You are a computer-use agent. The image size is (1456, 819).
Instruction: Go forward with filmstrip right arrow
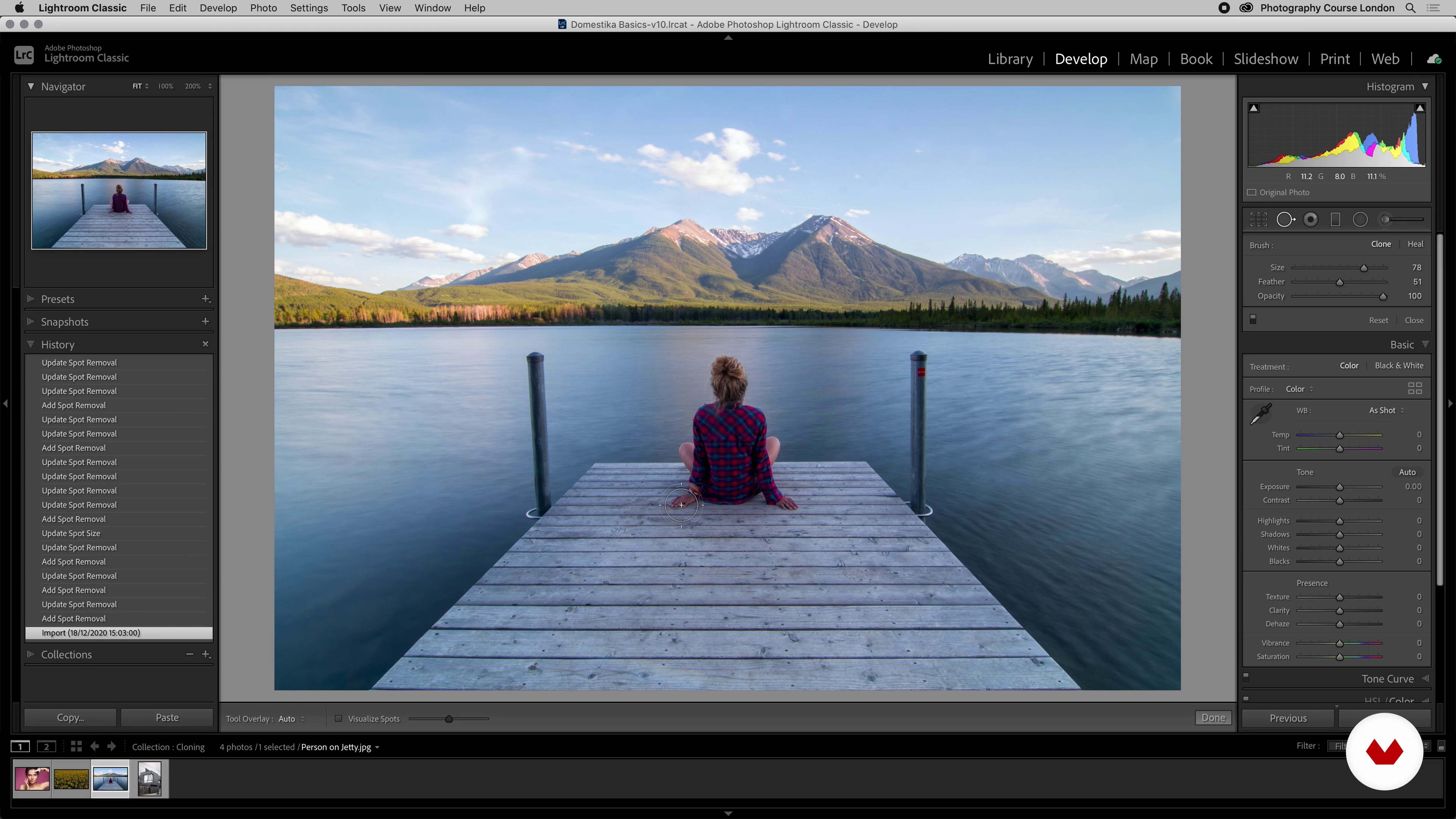point(111,747)
